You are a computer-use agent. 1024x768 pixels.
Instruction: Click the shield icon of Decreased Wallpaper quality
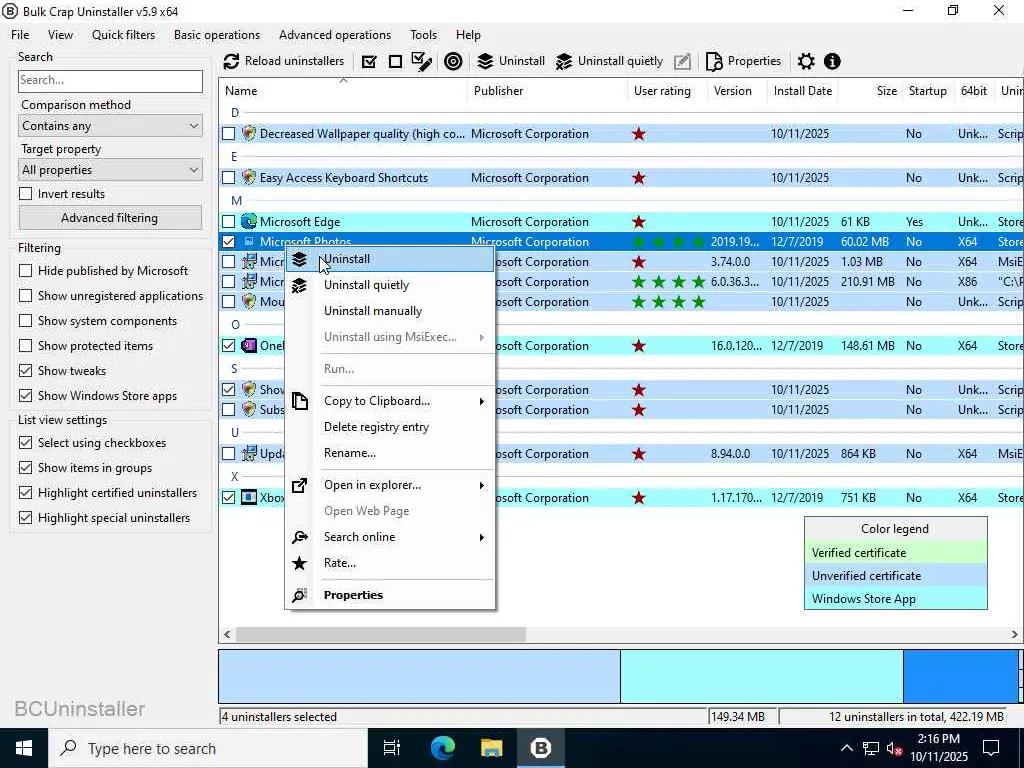[x=249, y=134]
